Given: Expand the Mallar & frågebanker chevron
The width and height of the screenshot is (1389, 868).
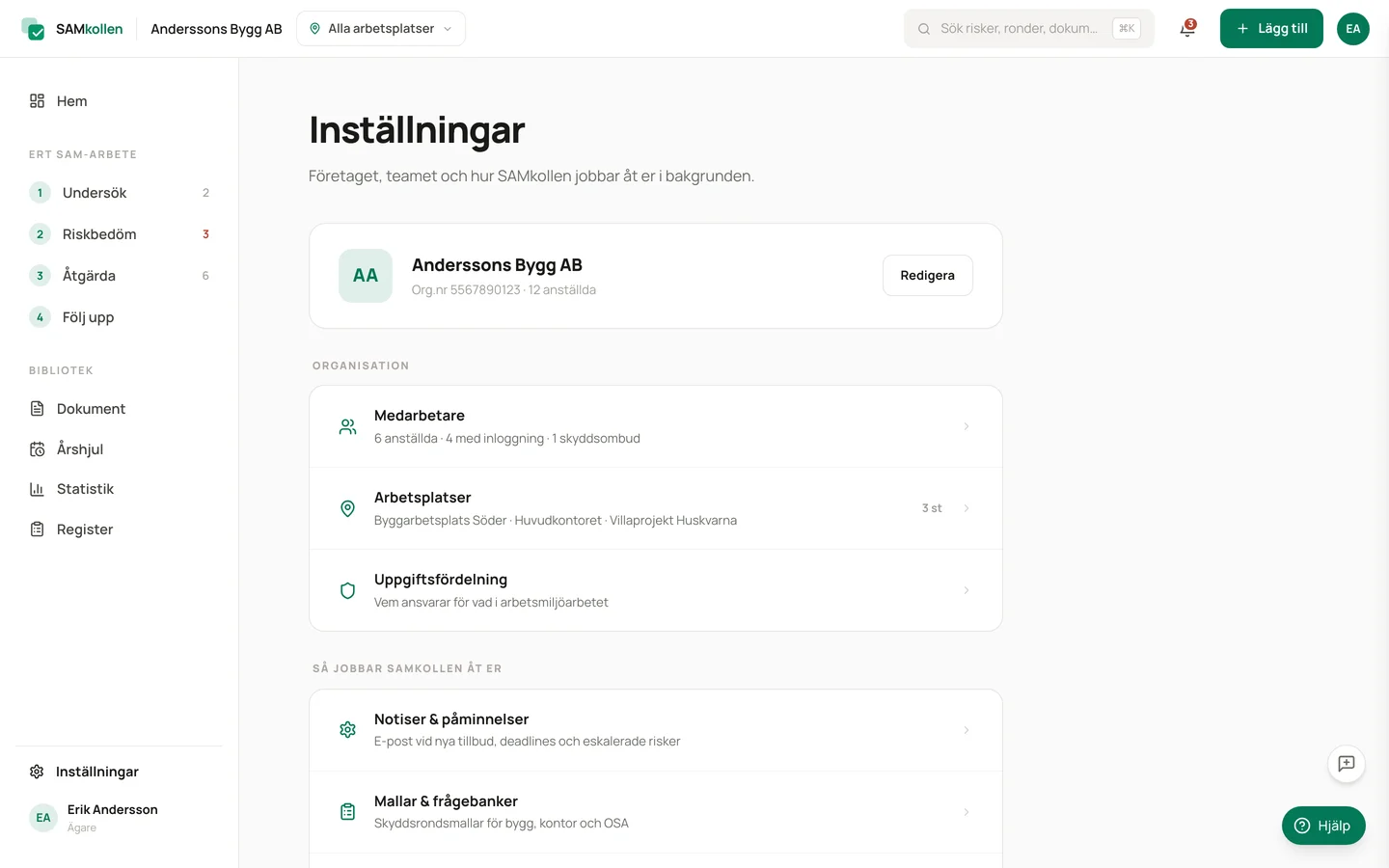Looking at the screenshot, I should pyautogui.click(x=967, y=812).
